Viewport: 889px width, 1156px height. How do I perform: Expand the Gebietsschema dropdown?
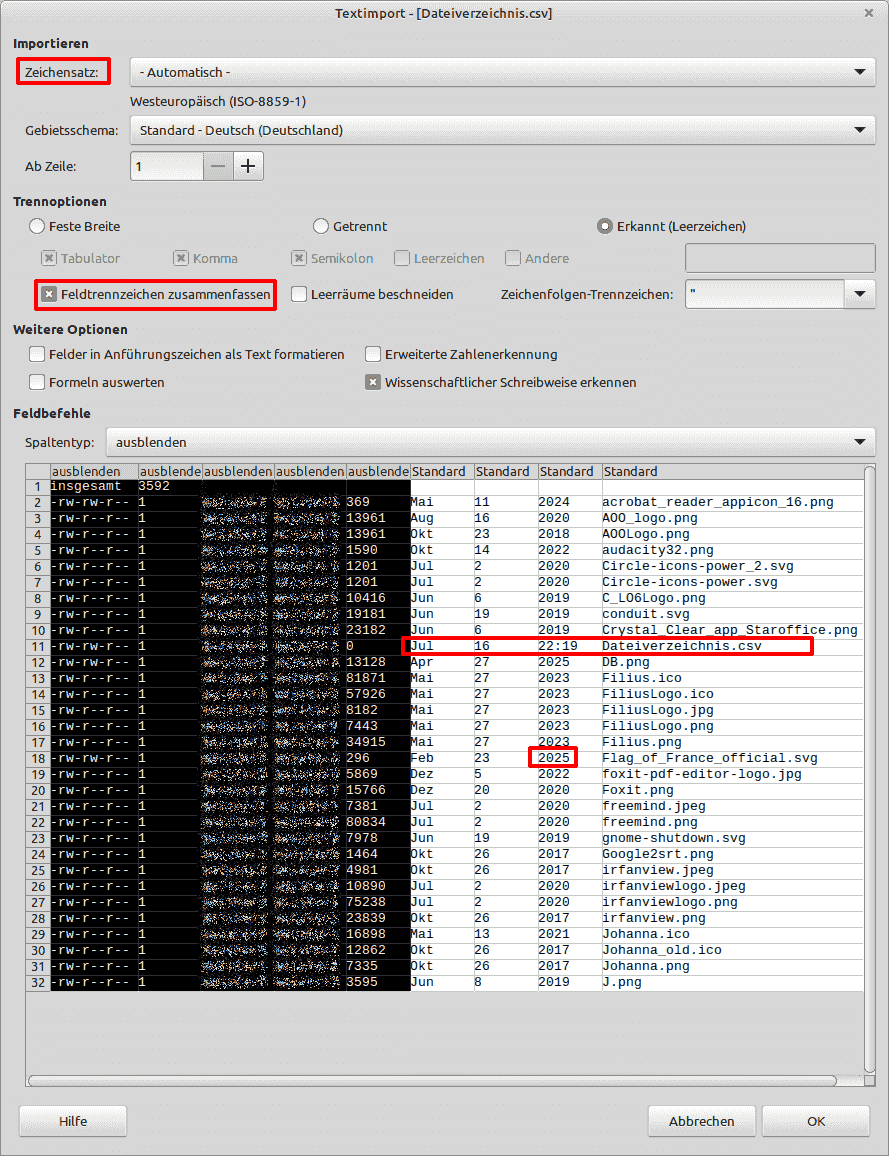click(502, 130)
